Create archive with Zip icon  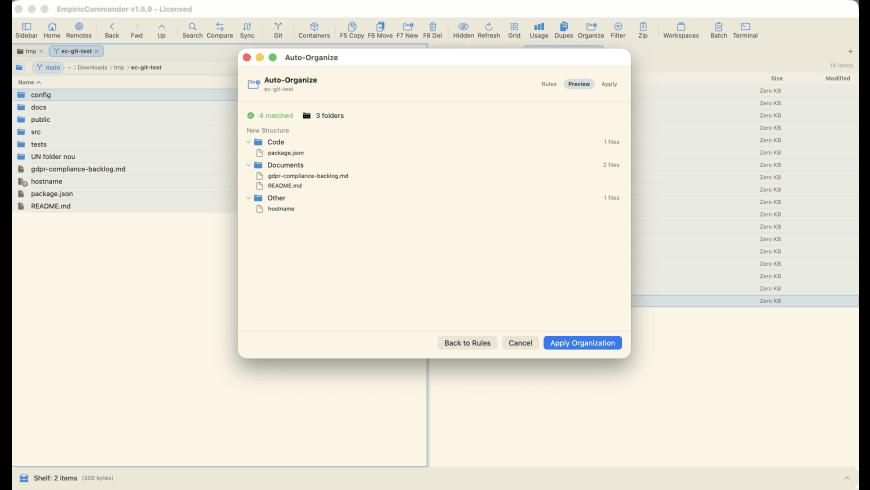click(643, 31)
